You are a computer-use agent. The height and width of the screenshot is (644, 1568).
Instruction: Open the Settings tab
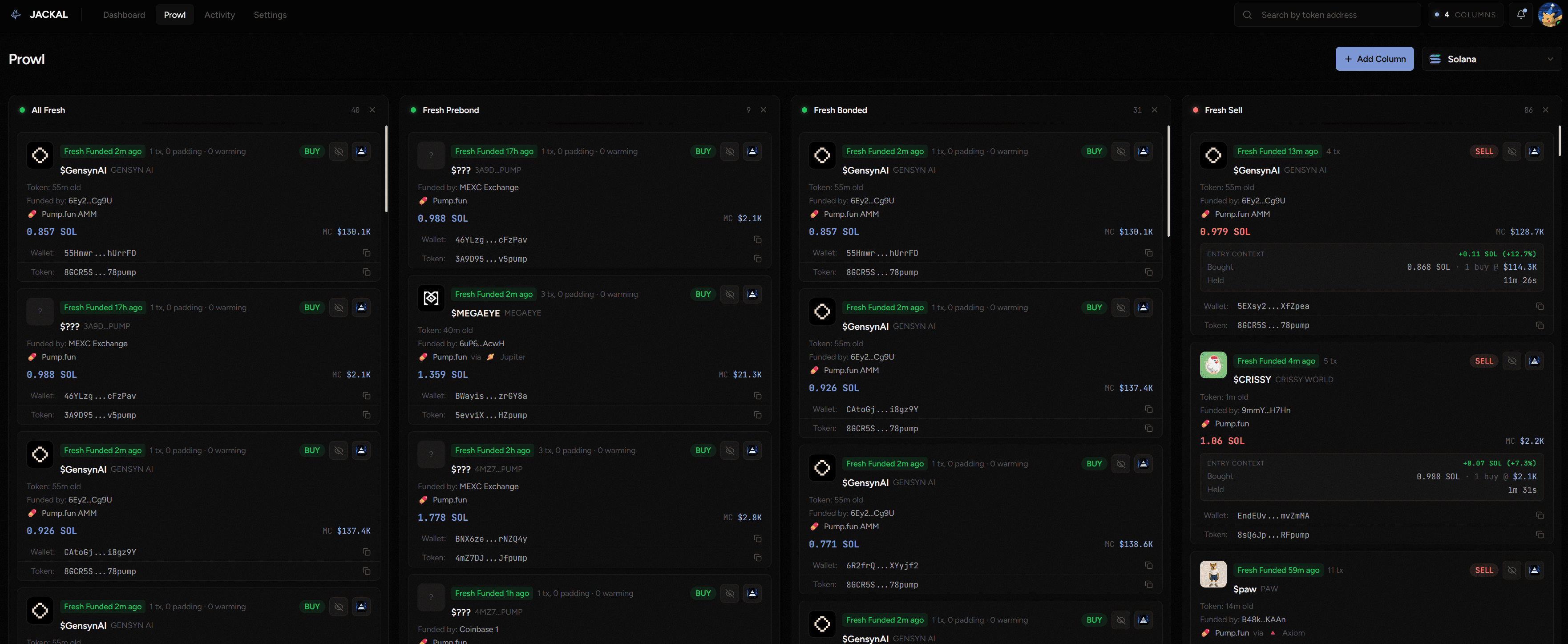[x=270, y=15]
